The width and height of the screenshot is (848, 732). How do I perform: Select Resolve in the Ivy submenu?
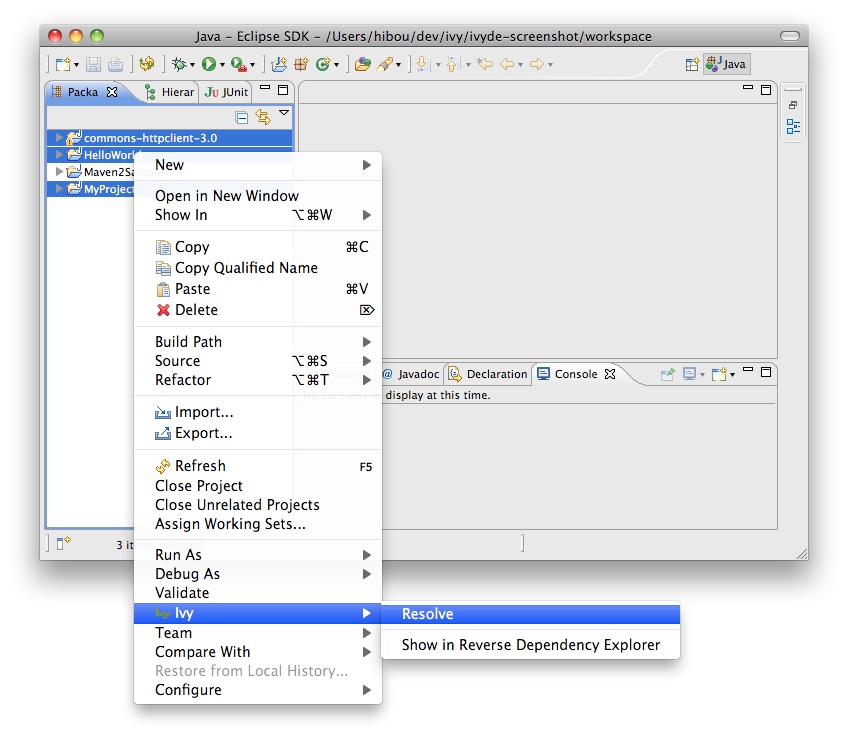point(427,614)
